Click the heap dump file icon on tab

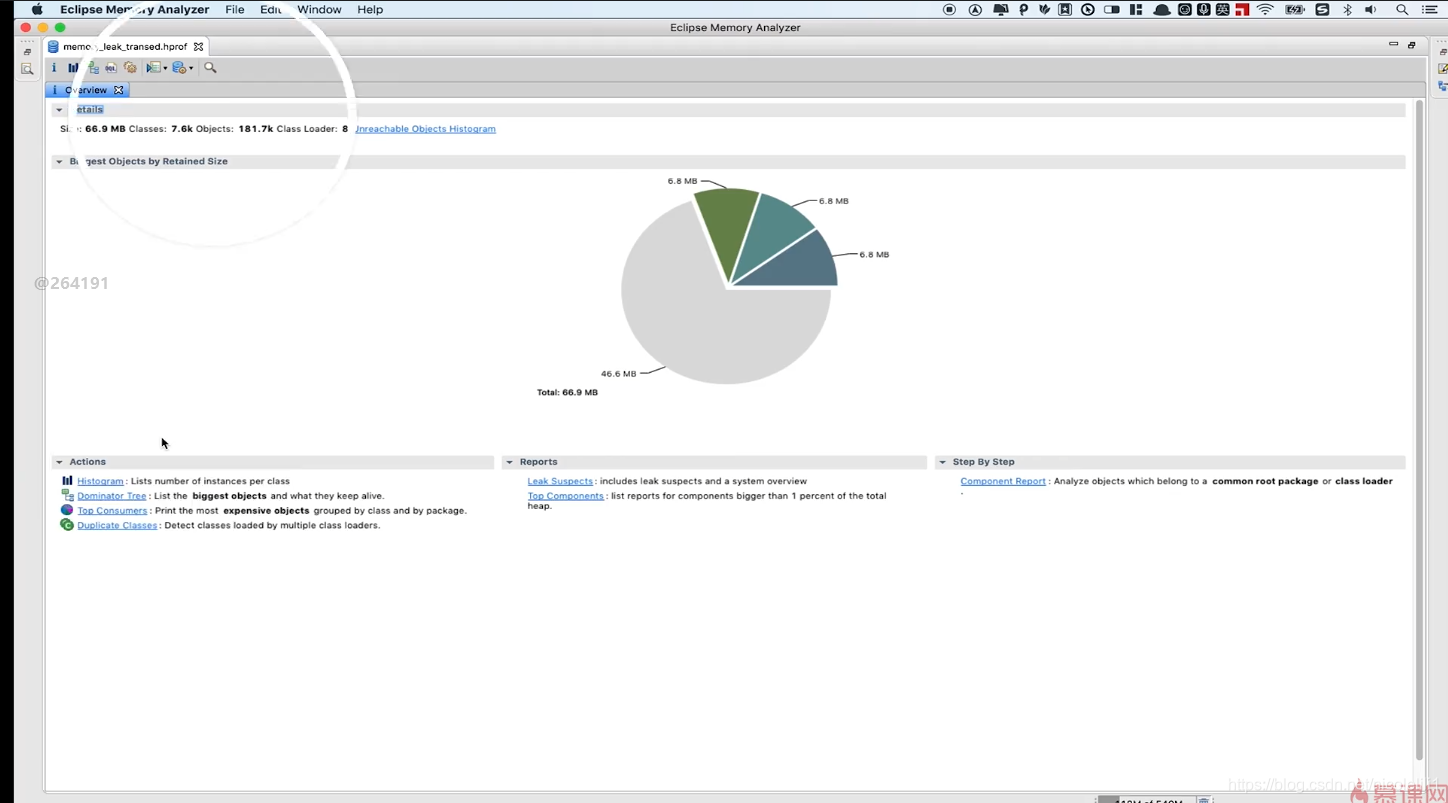pyautogui.click(x=53, y=47)
